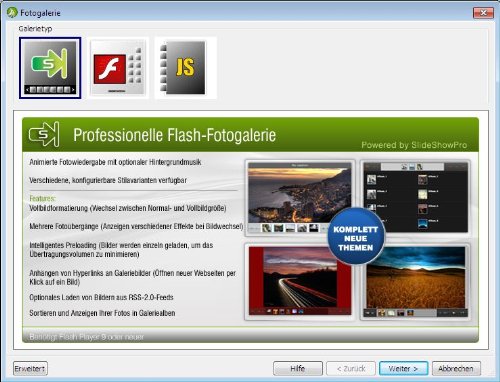This screenshot has height=382, width=500.
Task: Click the Mehrere Fotoübergänge feature line
Action: (136, 226)
